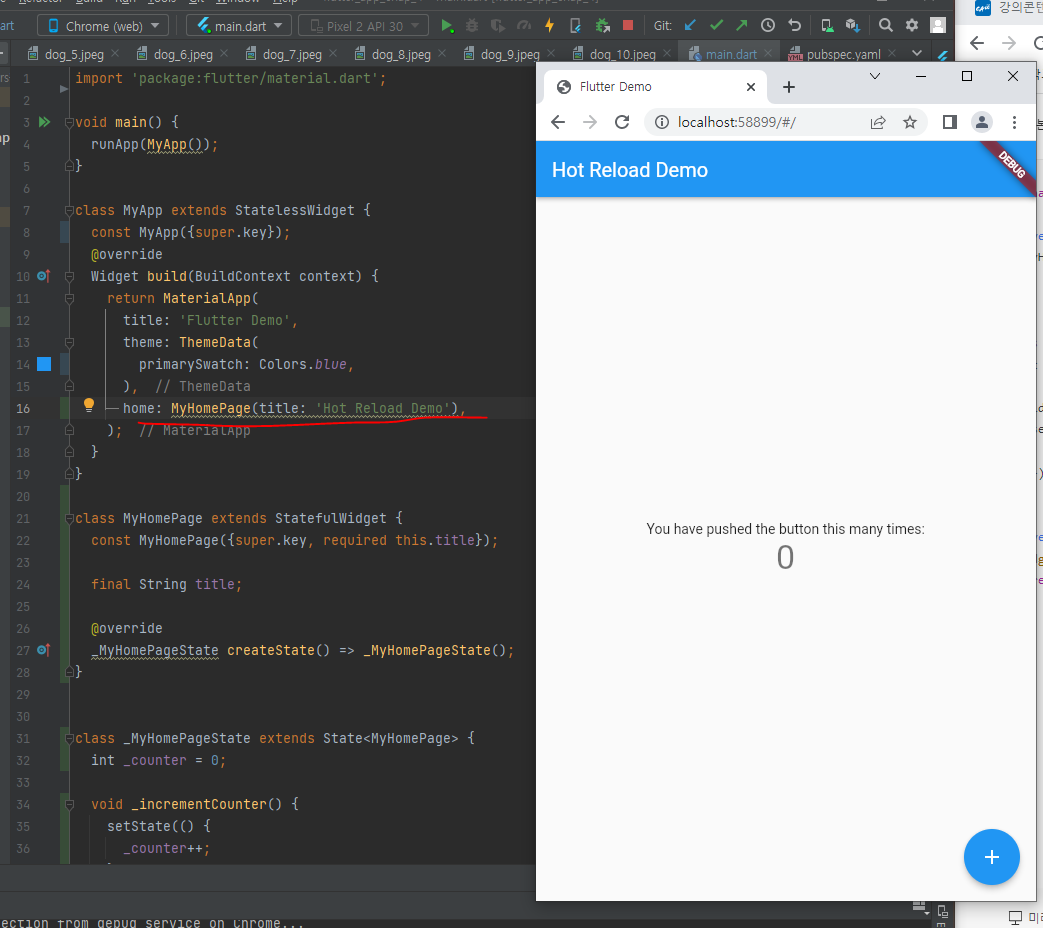Run the app with the green play button
Viewport: 1043px width, 928px height.
coord(446,26)
